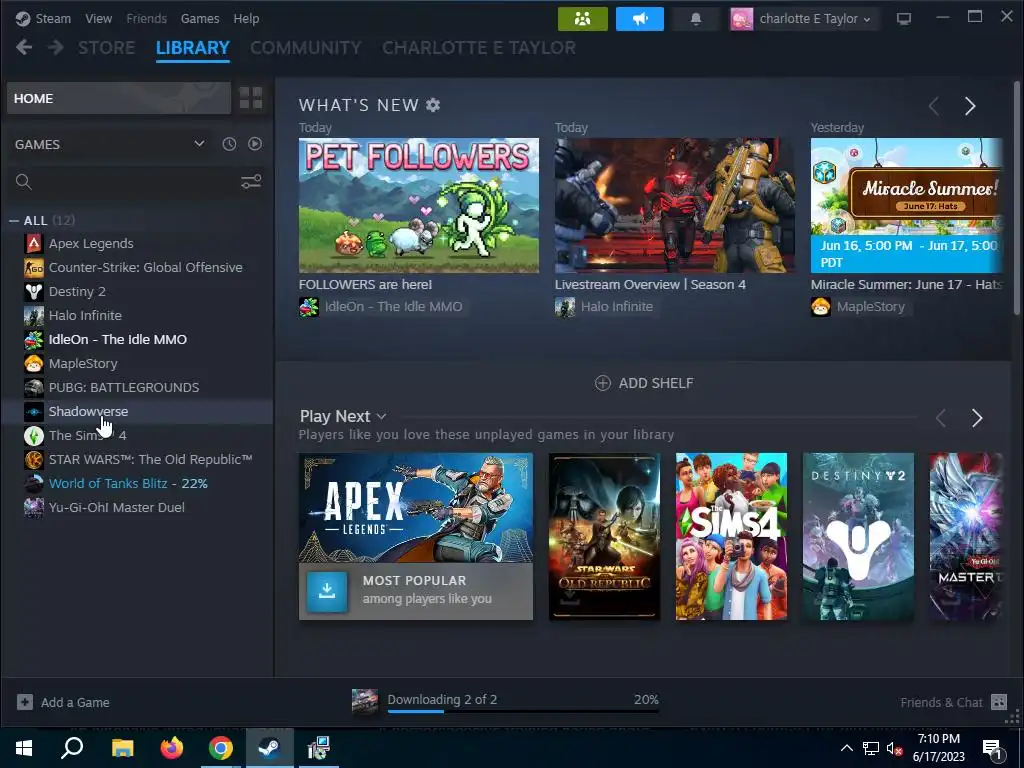Click the Add a Game plus icon
This screenshot has width=1024, height=768.
tap(24, 702)
